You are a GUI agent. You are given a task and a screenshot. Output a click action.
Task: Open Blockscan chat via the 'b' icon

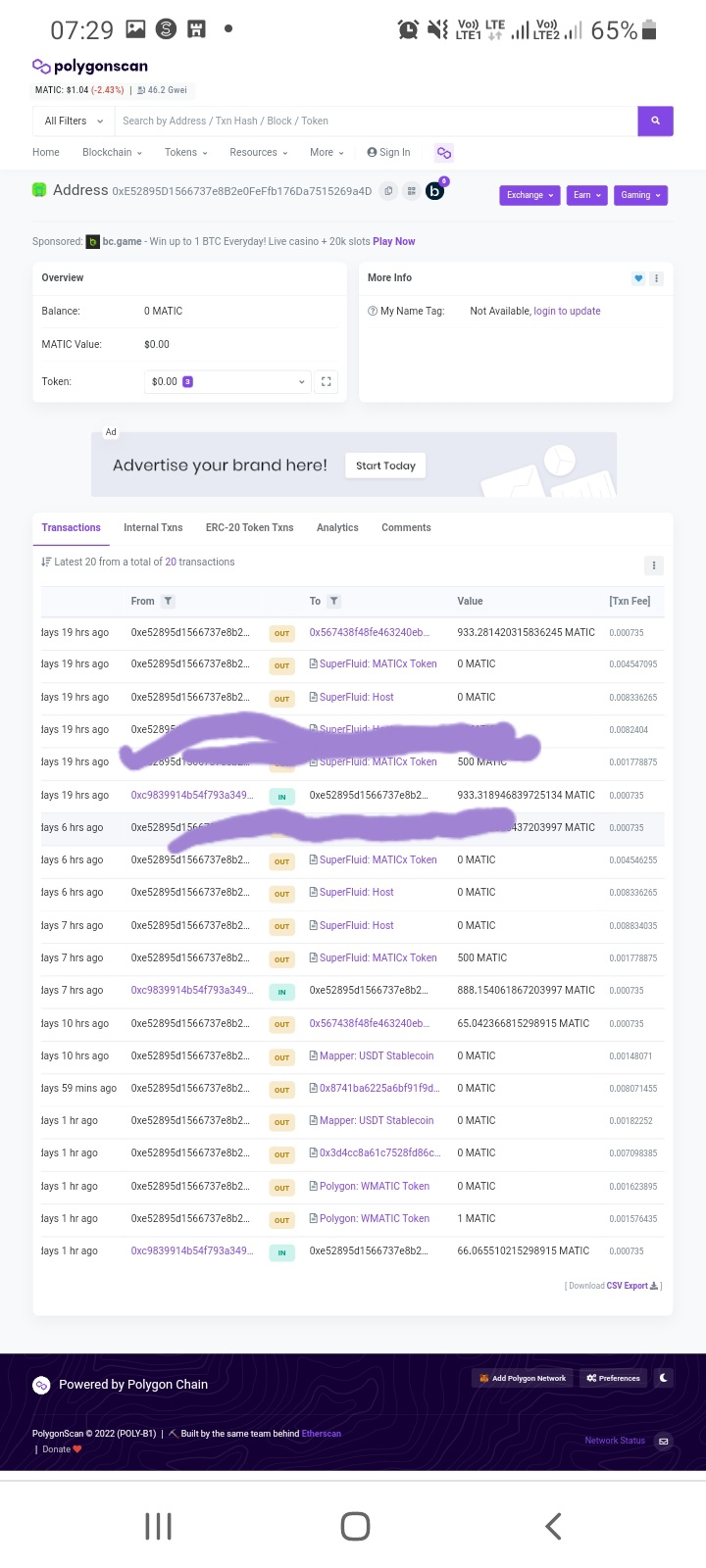tap(434, 191)
